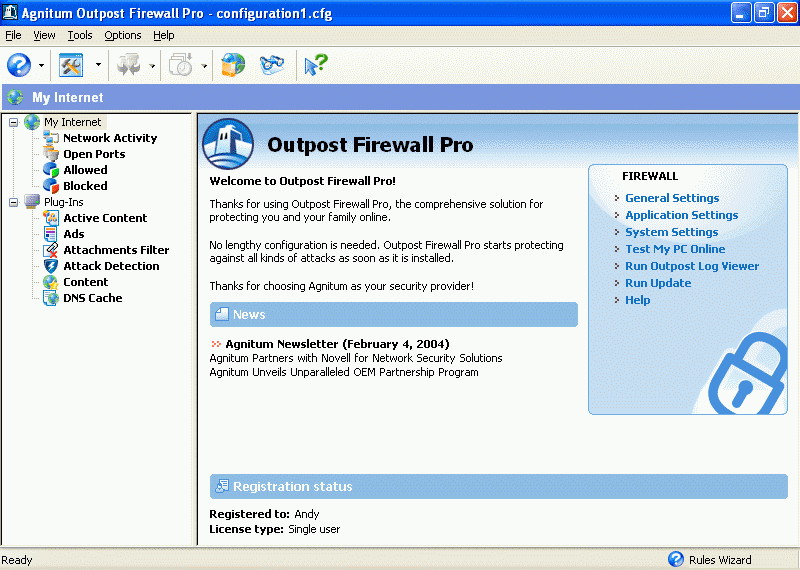Select Active Content tree label
This screenshot has width=800, height=570.
[x=105, y=218]
